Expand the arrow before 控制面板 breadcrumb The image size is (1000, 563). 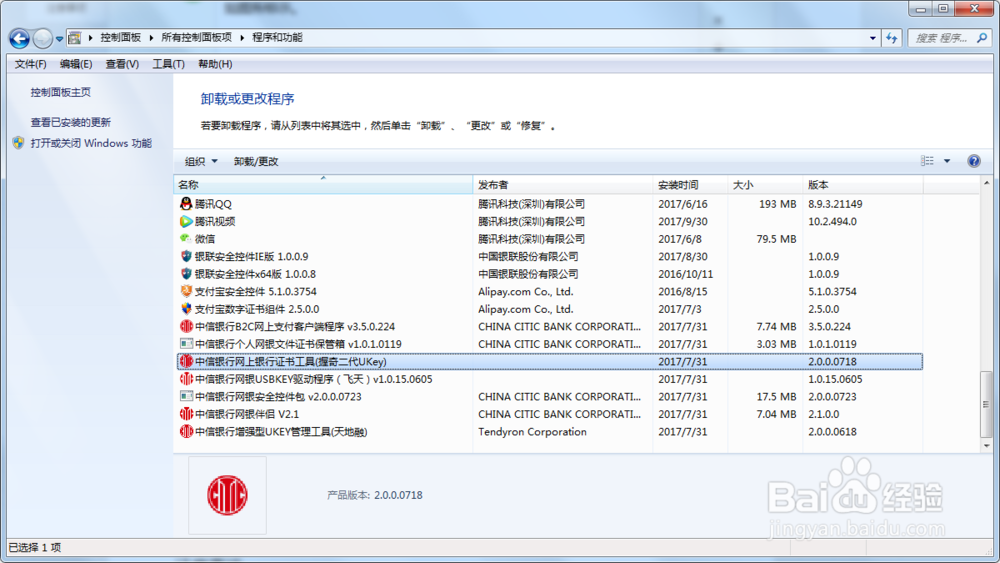91,38
